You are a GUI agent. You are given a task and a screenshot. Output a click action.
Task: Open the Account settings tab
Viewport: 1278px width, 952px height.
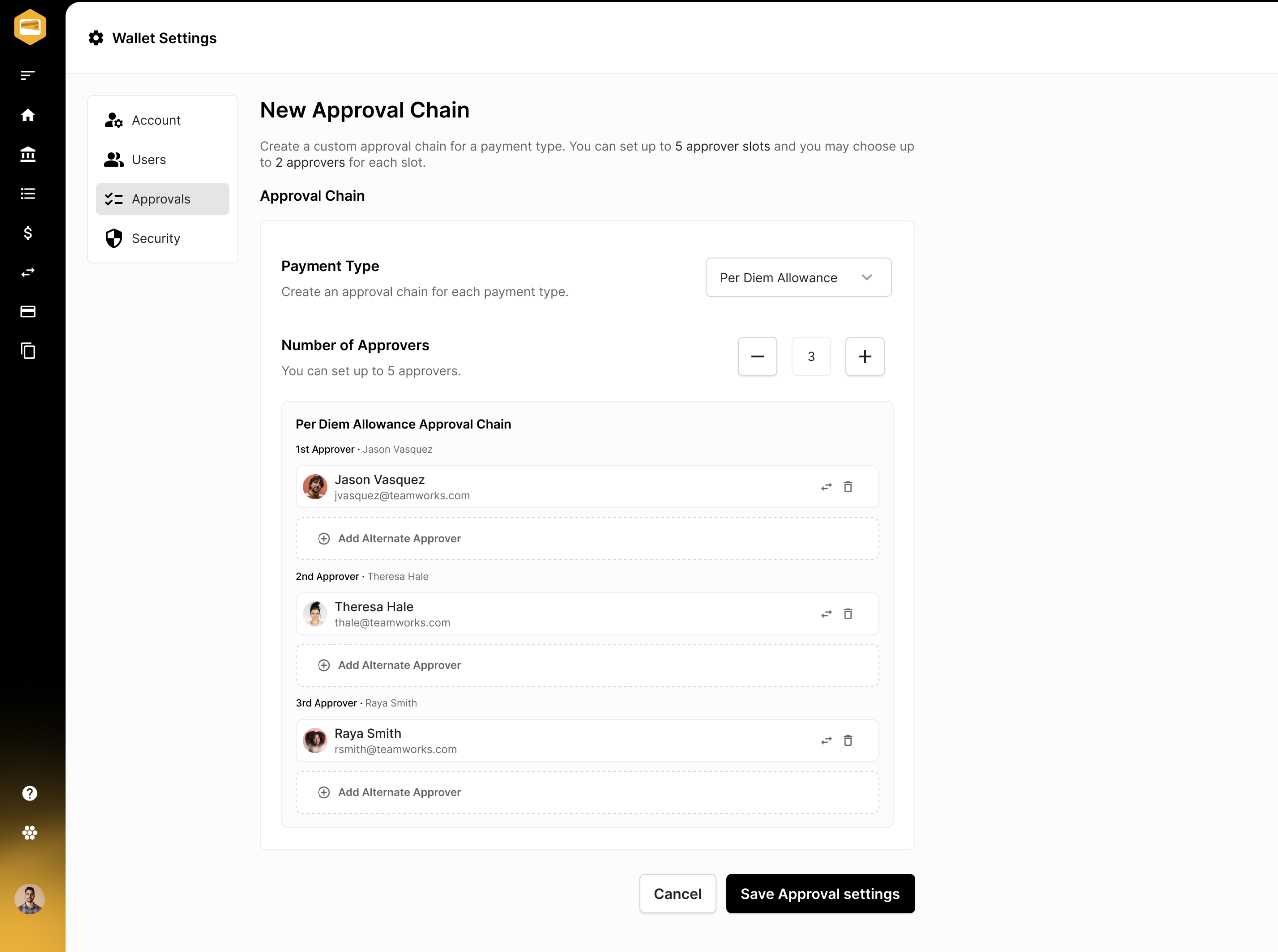(x=162, y=120)
